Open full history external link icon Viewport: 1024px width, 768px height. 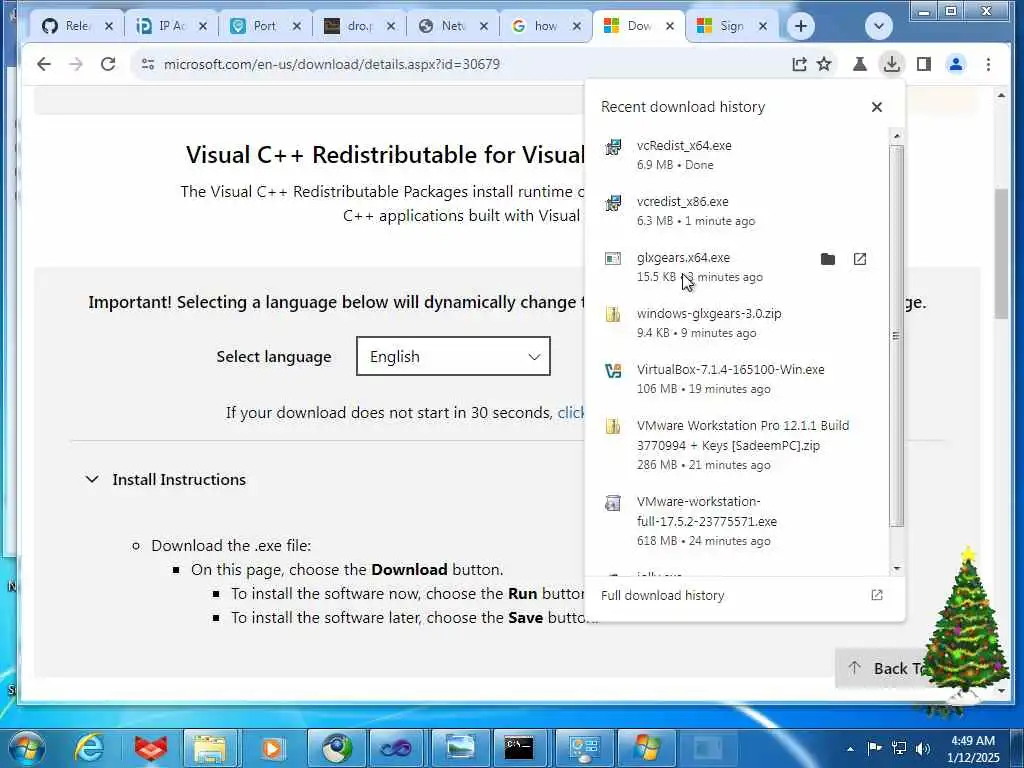876,595
